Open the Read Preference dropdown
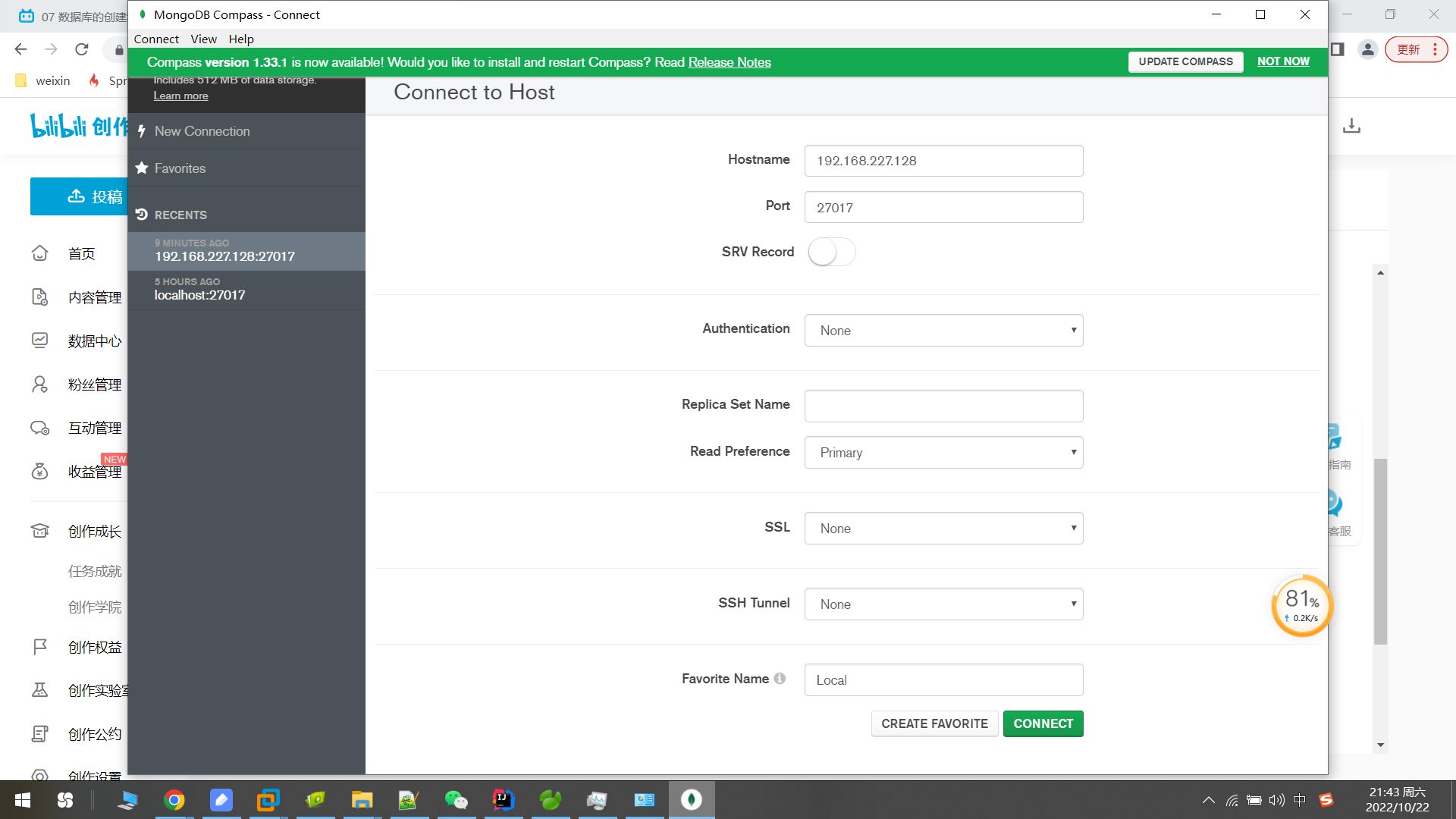This screenshot has width=1456, height=819. pos(943,453)
